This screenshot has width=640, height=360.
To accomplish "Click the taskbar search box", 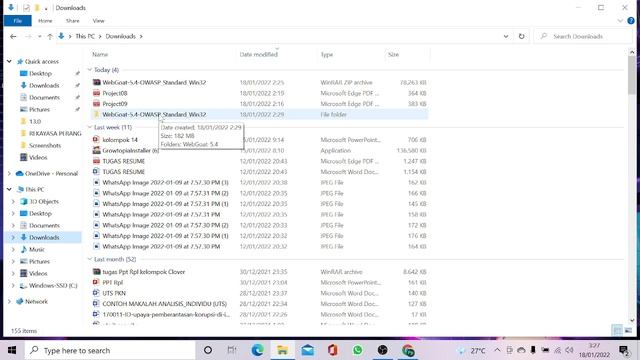I will [110, 350].
